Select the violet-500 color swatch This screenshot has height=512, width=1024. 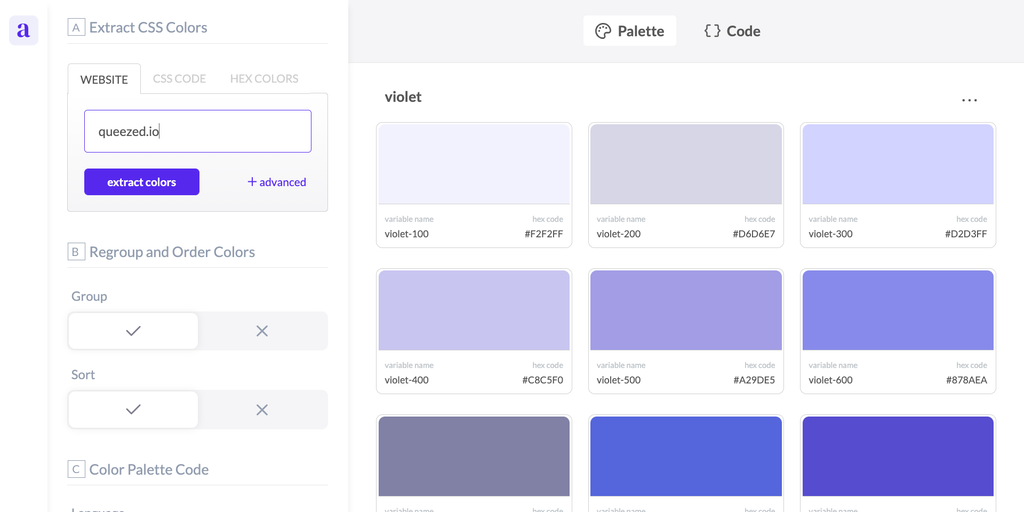tap(686, 310)
